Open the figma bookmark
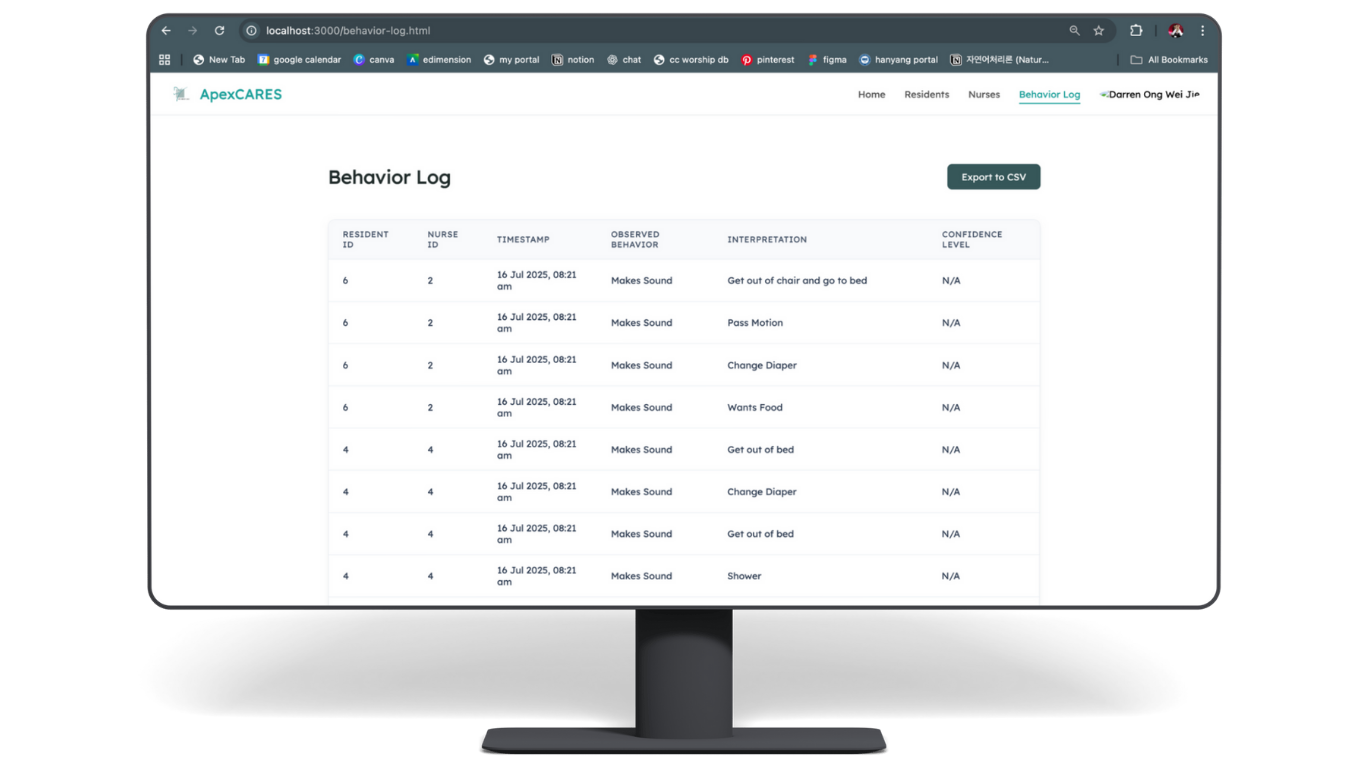This screenshot has height=768, width=1366. point(827,60)
